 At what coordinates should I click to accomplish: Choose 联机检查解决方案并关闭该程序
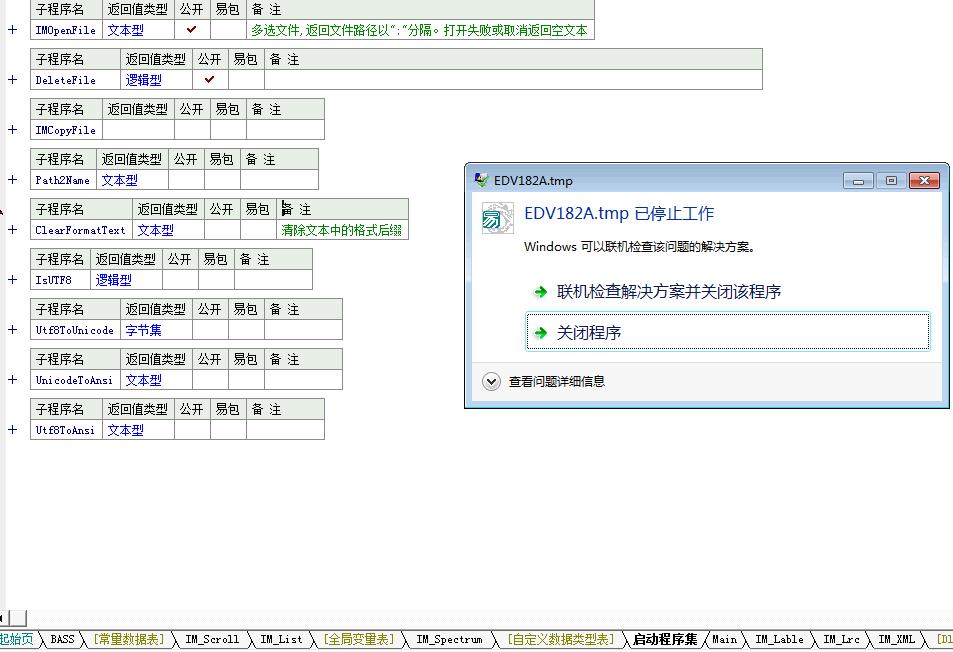[728, 292]
